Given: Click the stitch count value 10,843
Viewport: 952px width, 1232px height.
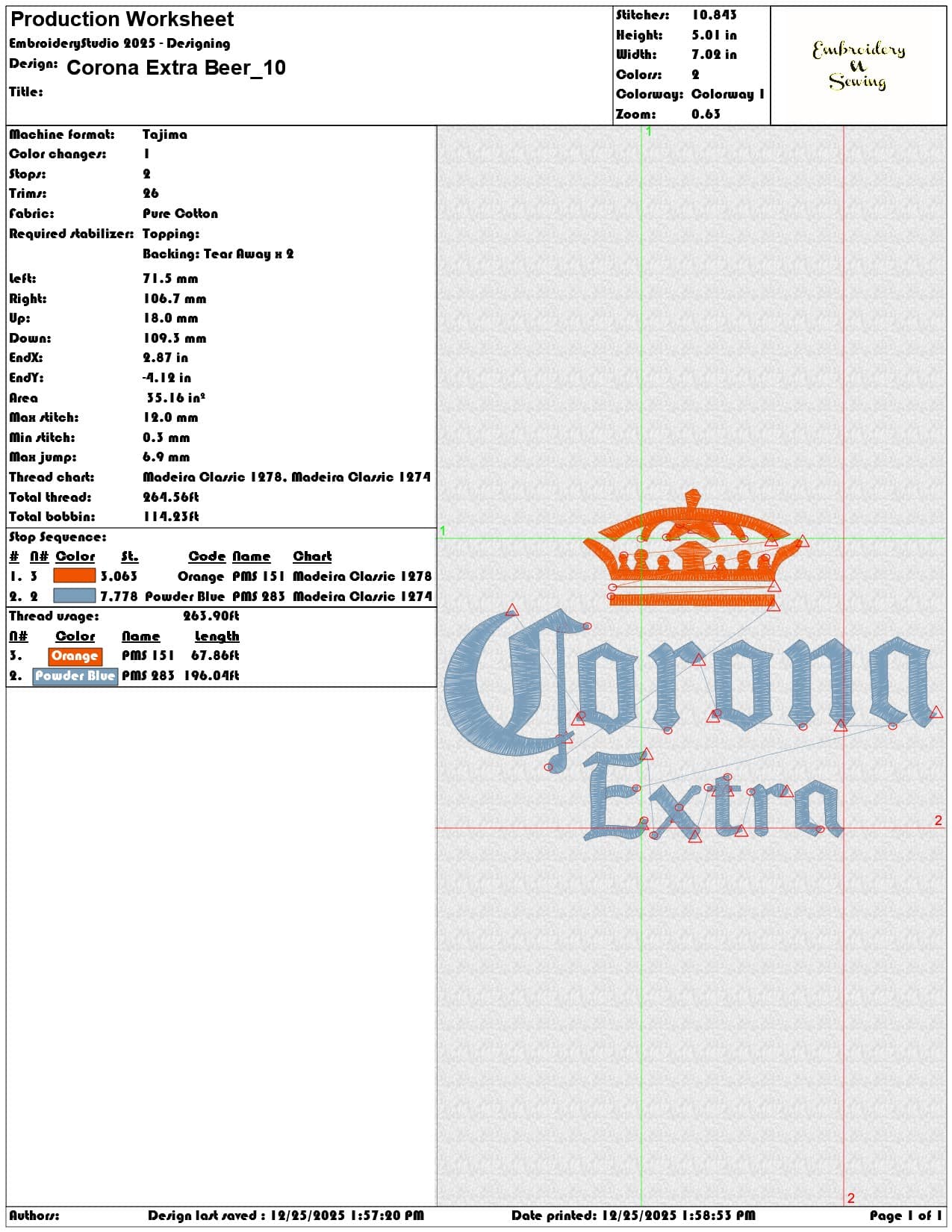Looking at the screenshot, I should click(x=714, y=15).
